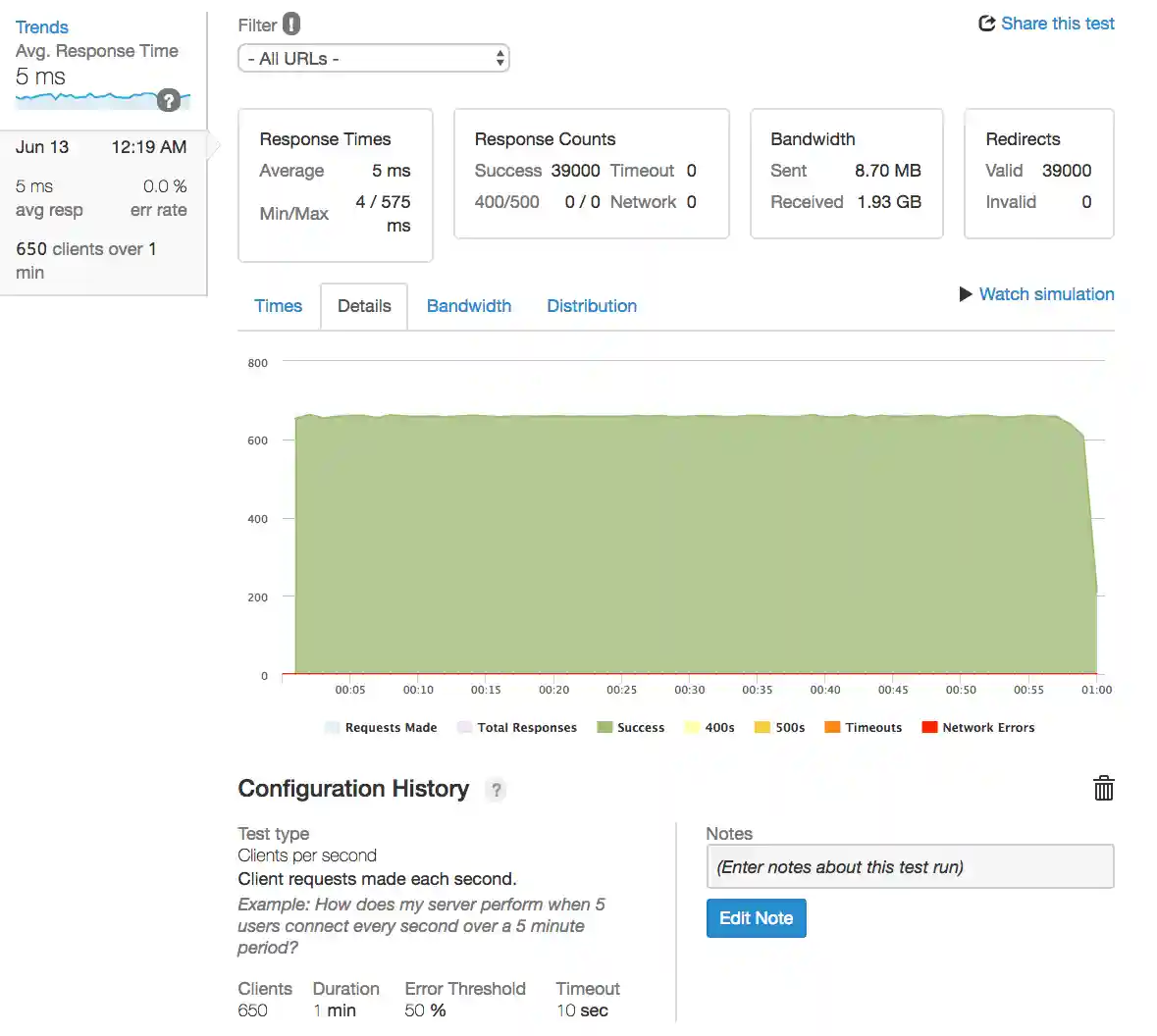Click the 400s legend color swatch
Image resolution: width=1157 pixels, height=1036 pixels.
tap(692, 728)
